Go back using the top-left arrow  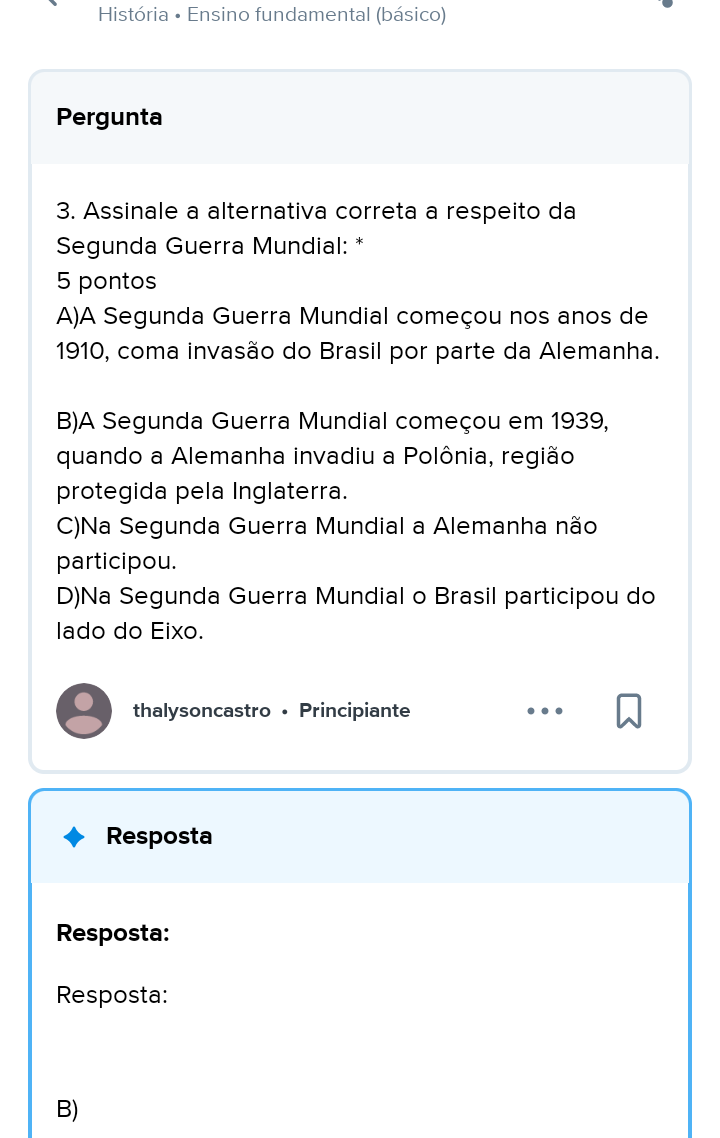[52, 3]
